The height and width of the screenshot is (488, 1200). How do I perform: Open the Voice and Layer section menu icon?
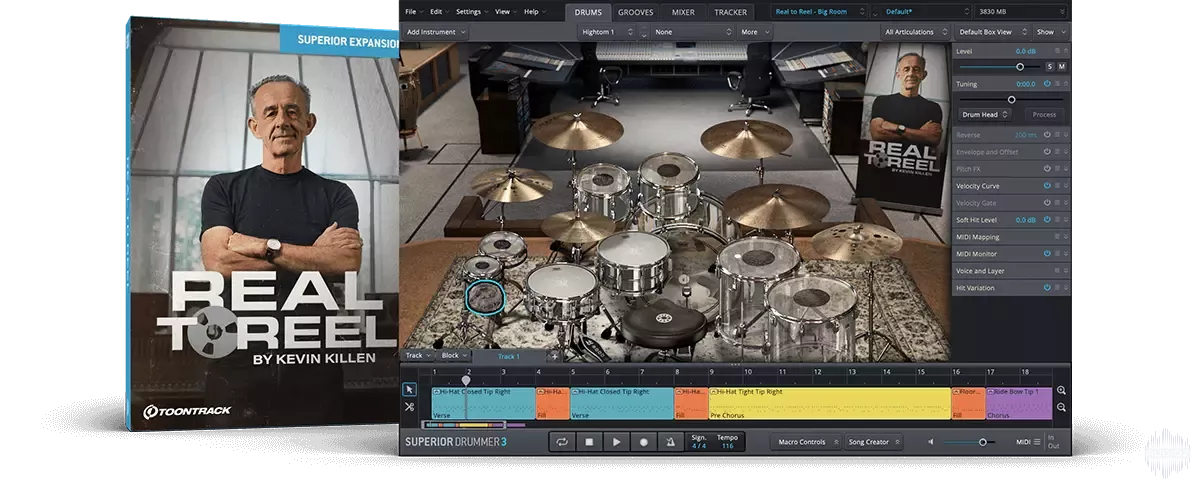[1059, 271]
